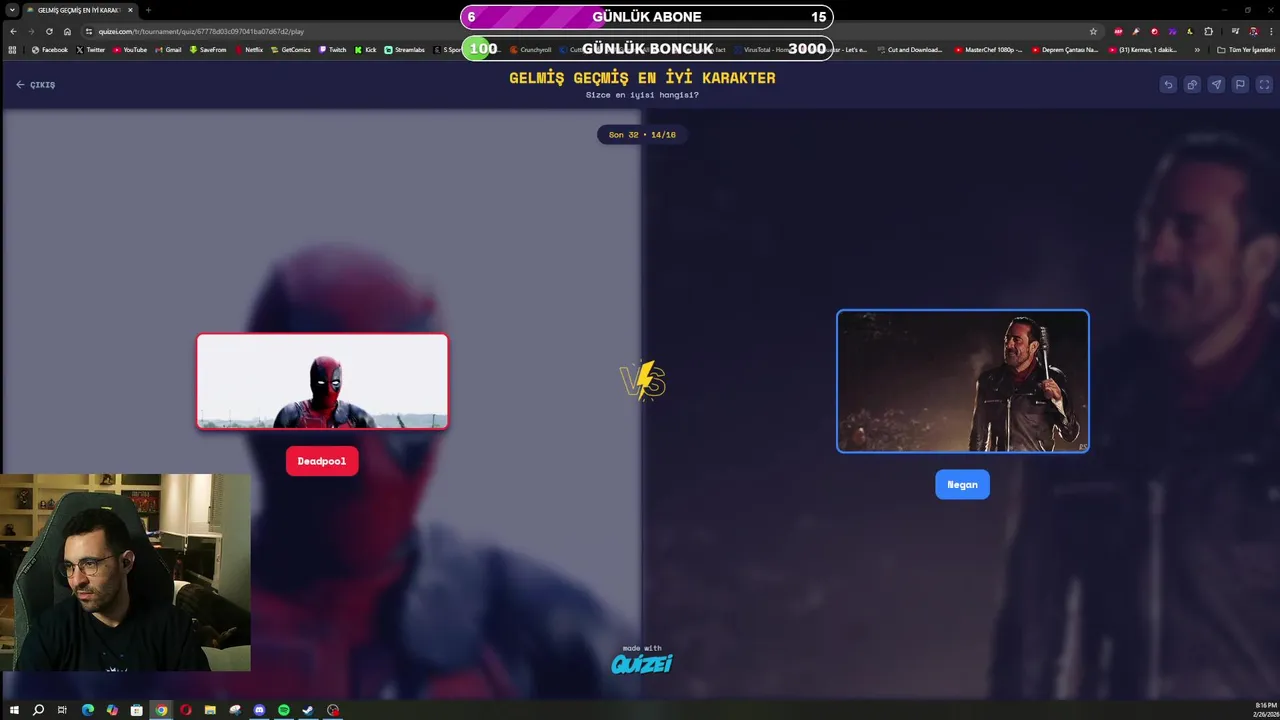Open the Facebook bookmark
1280x720 pixels.
tap(50, 49)
